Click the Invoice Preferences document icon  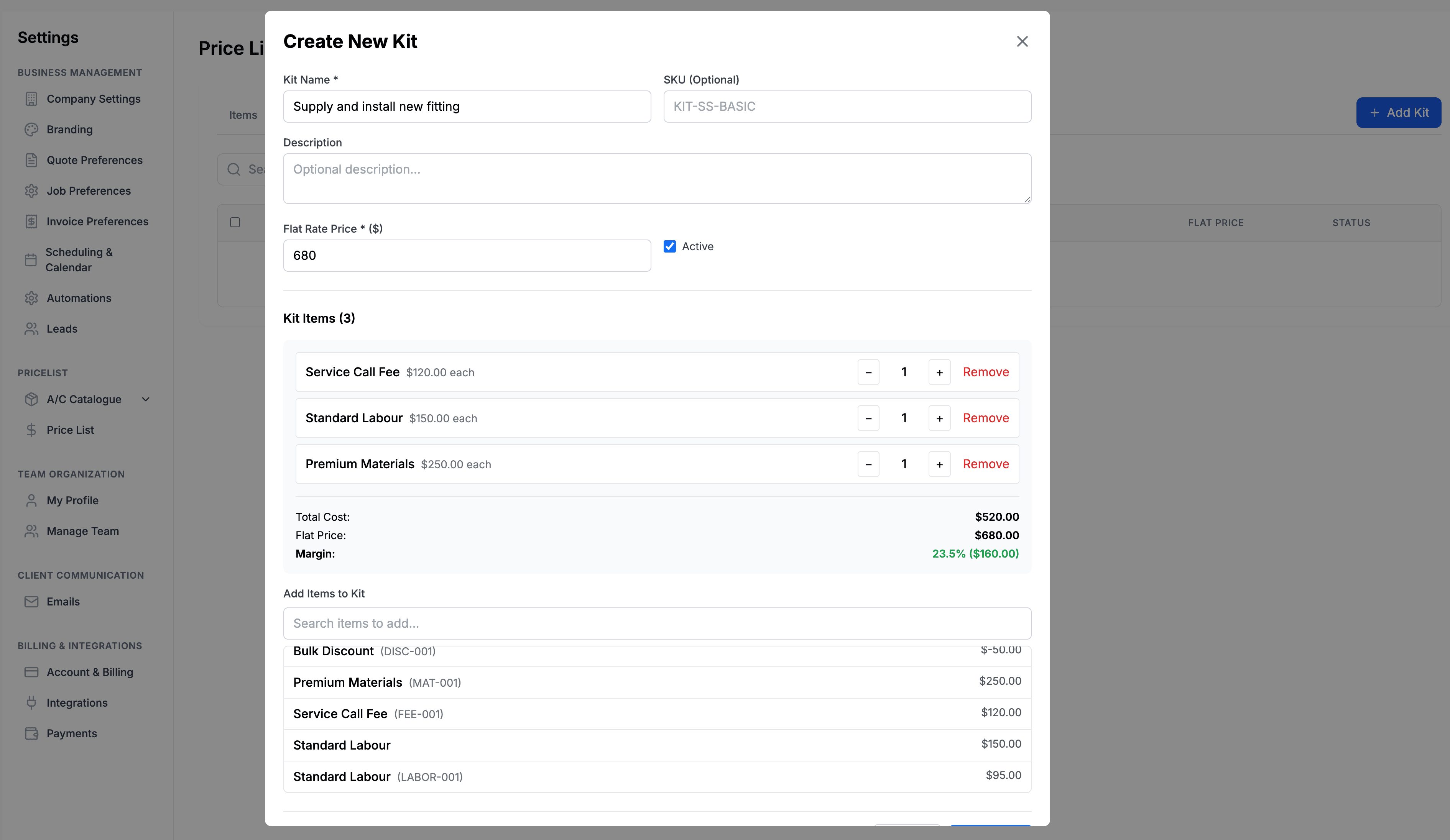tap(32, 221)
